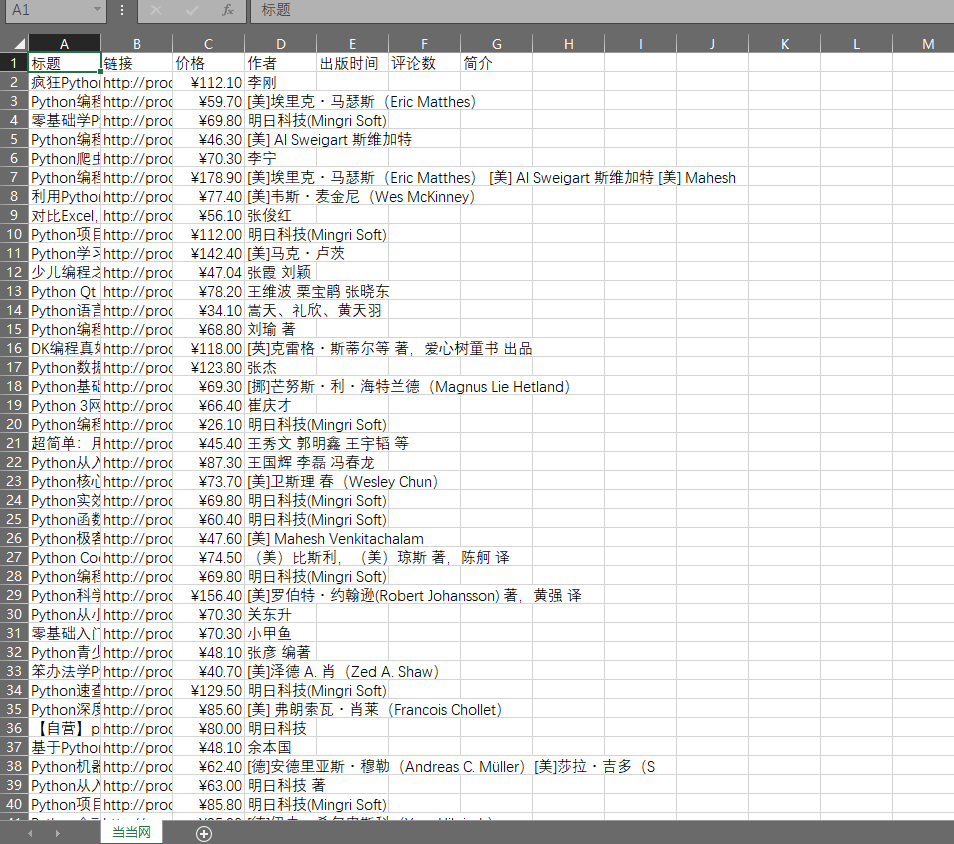Select the cell with Mahesh Venkitachalam
Viewport: 954px width, 844px height.
point(280,538)
